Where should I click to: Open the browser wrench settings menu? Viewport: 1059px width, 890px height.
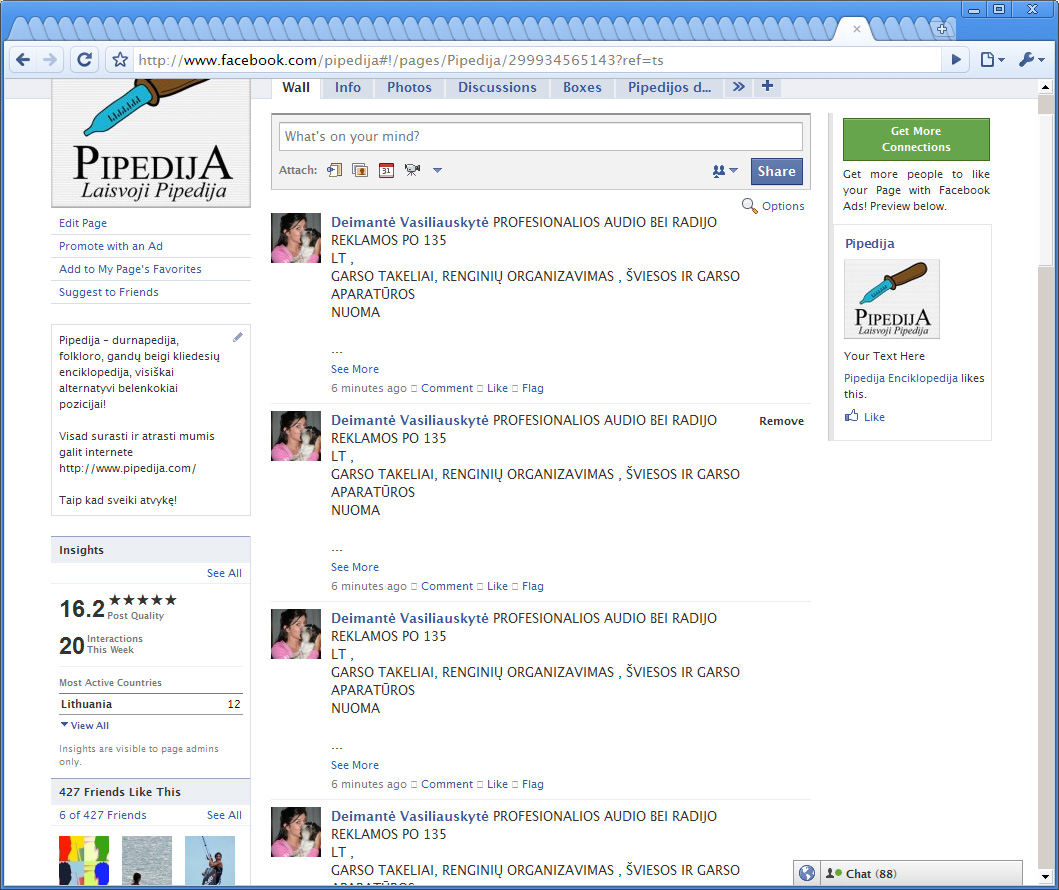tap(1031, 60)
